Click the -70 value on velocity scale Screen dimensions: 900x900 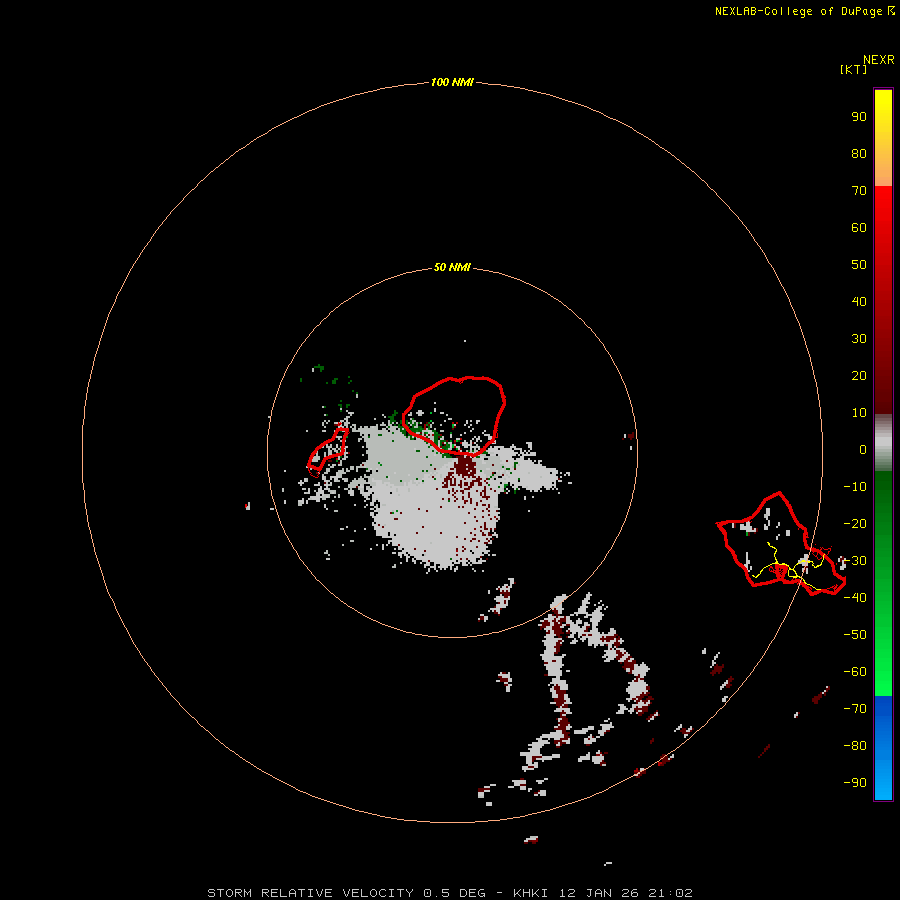pyautogui.click(x=855, y=709)
